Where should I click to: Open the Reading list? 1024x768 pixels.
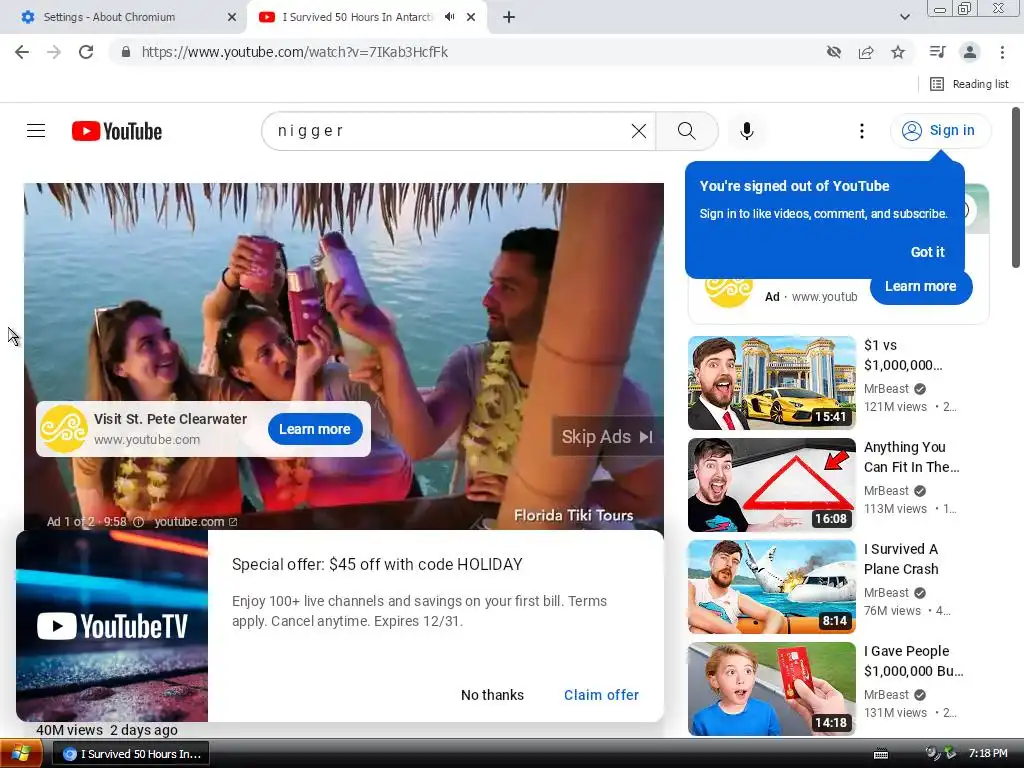point(969,84)
